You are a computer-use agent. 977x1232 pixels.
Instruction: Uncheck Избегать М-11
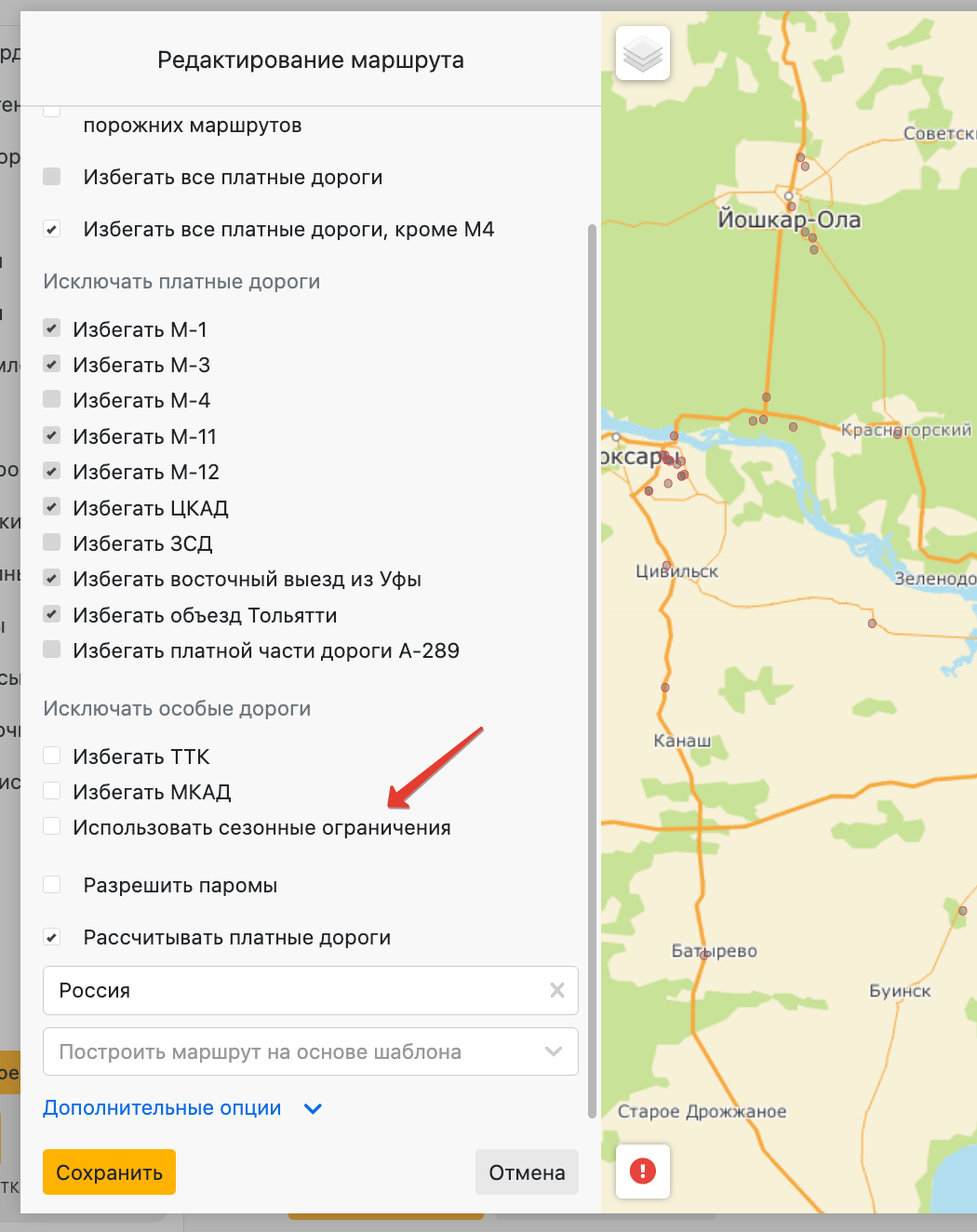(x=52, y=435)
